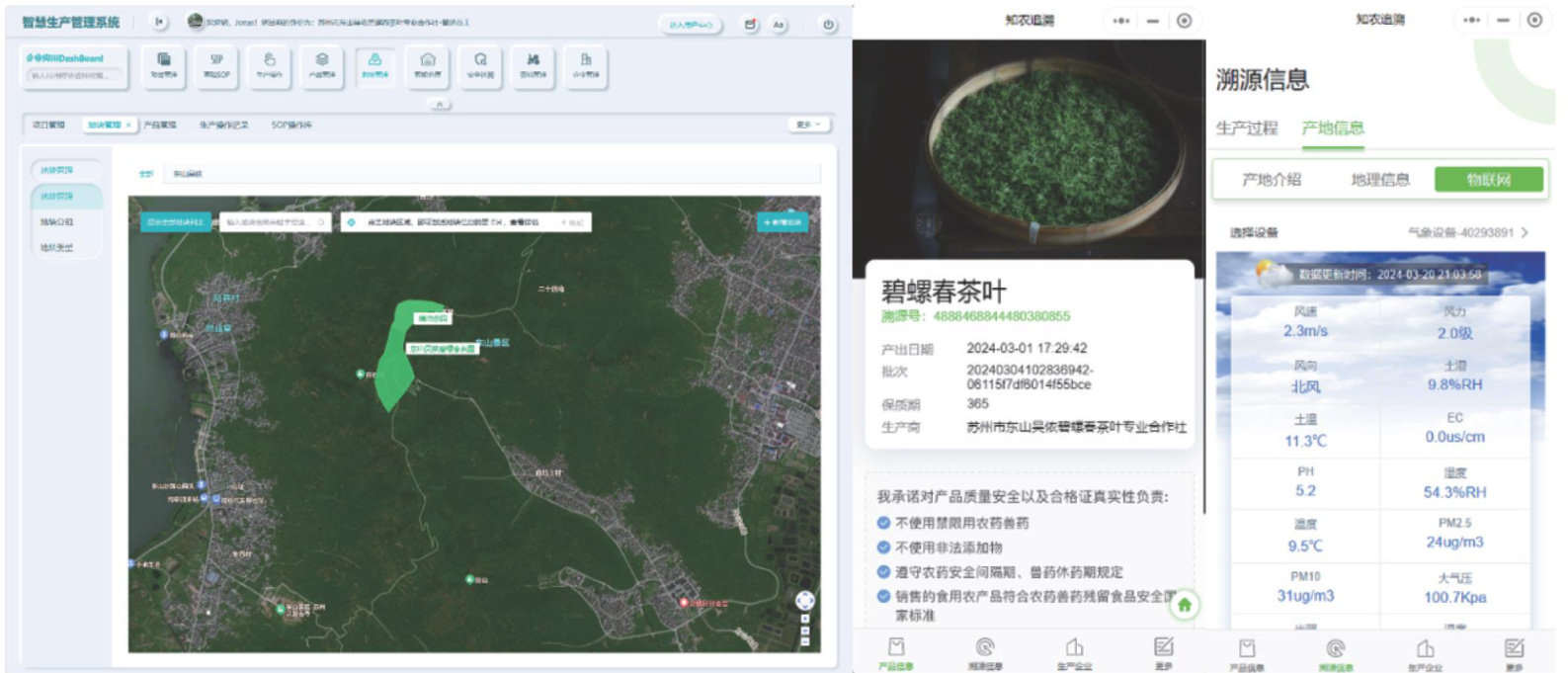The image size is (1568, 673).
Task: Click the plot search input on map
Action: click(x=272, y=222)
